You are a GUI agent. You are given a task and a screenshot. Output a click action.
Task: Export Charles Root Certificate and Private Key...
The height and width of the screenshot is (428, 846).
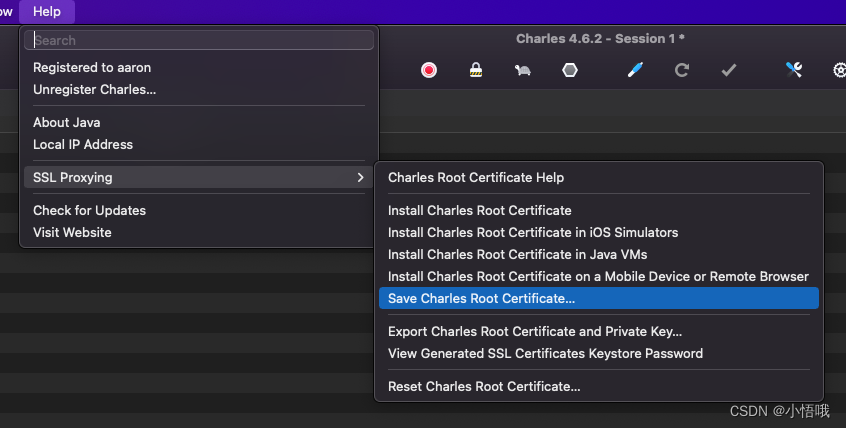click(x=599, y=331)
